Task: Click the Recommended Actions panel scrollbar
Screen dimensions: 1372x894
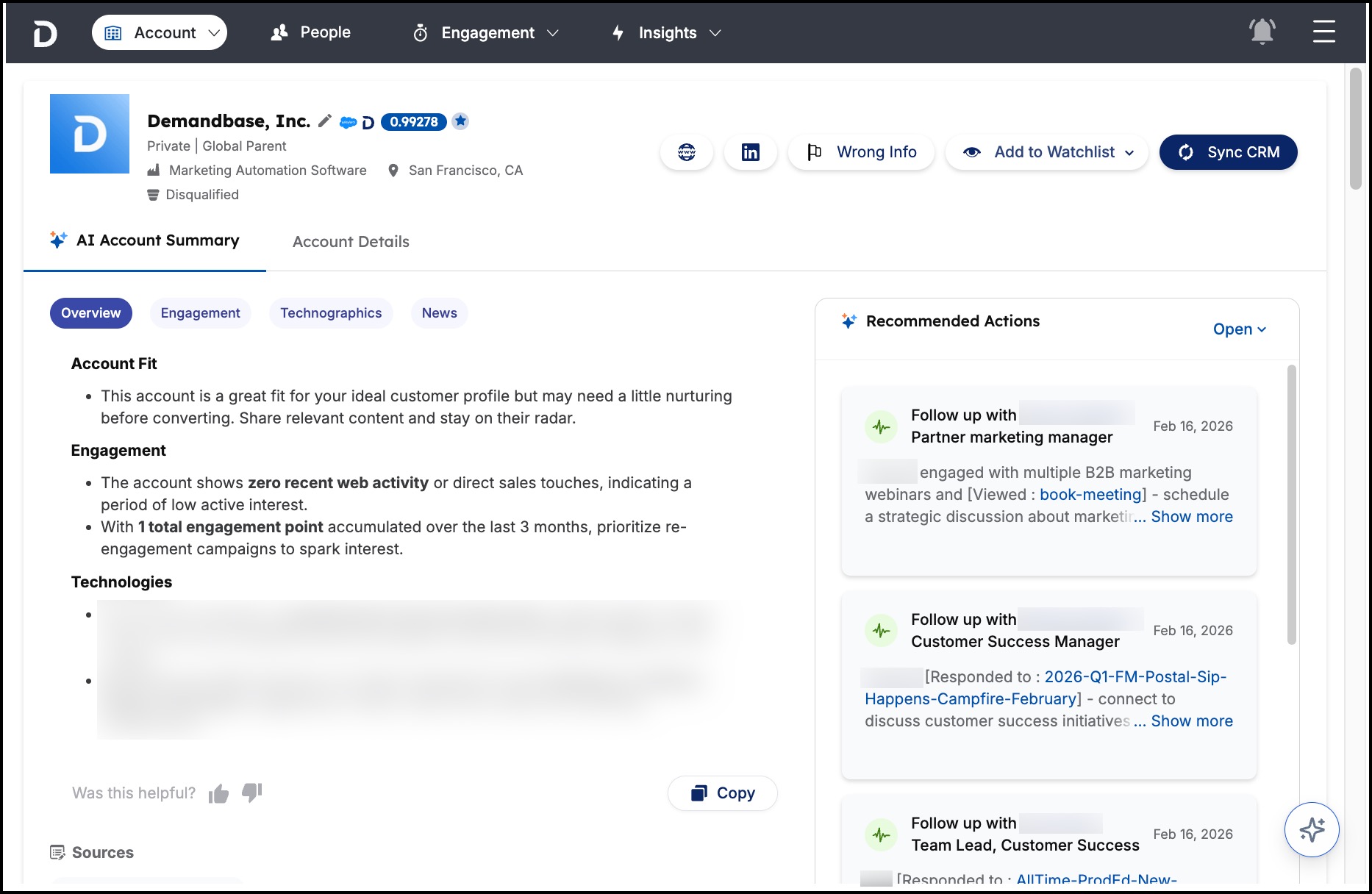Action: (x=1292, y=505)
